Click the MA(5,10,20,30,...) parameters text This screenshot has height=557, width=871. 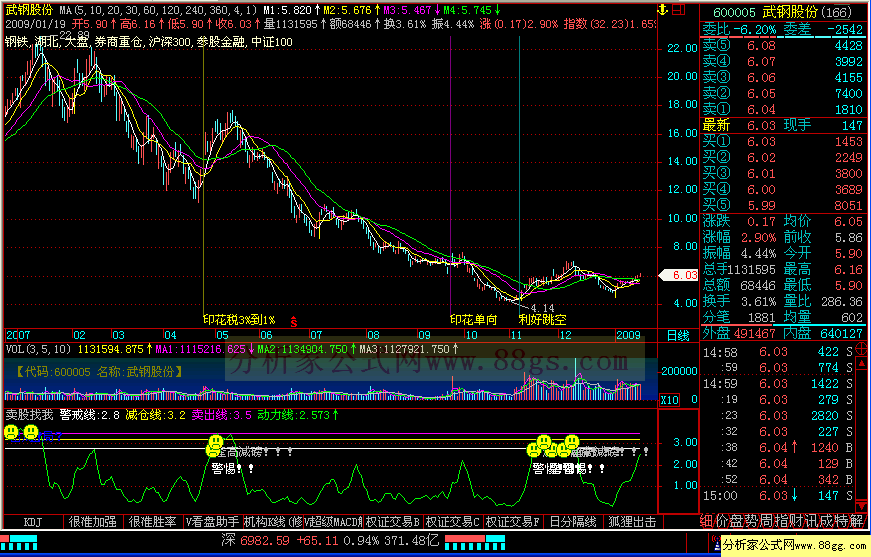click(158, 10)
